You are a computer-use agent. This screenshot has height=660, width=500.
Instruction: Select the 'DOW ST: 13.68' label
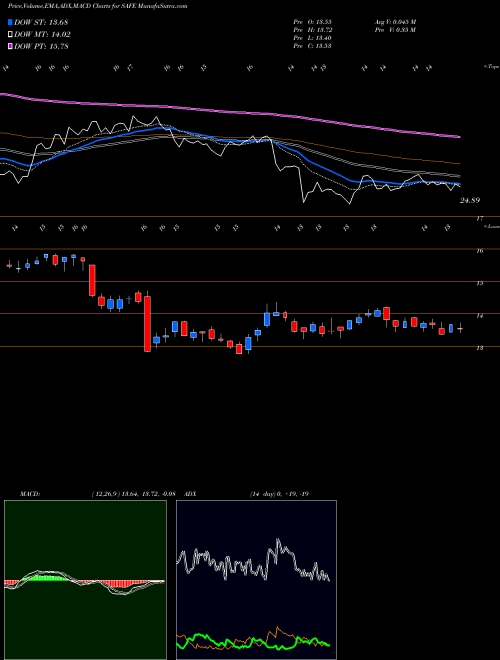41,22
